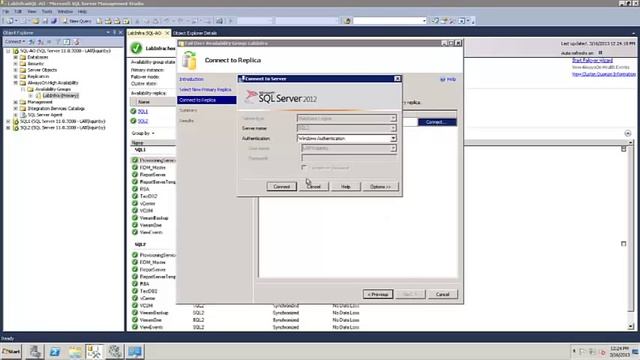Image resolution: width=640 pixels, height=360 pixels.
Task: Expand the Security folder node
Action: (x=15, y=64)
